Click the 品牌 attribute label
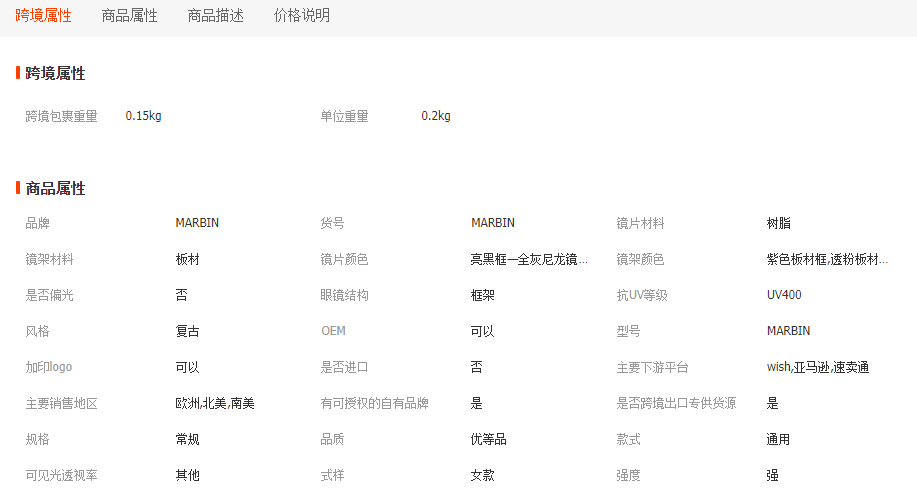Viewport: 917px width, 498px height. tap(38, 223)
